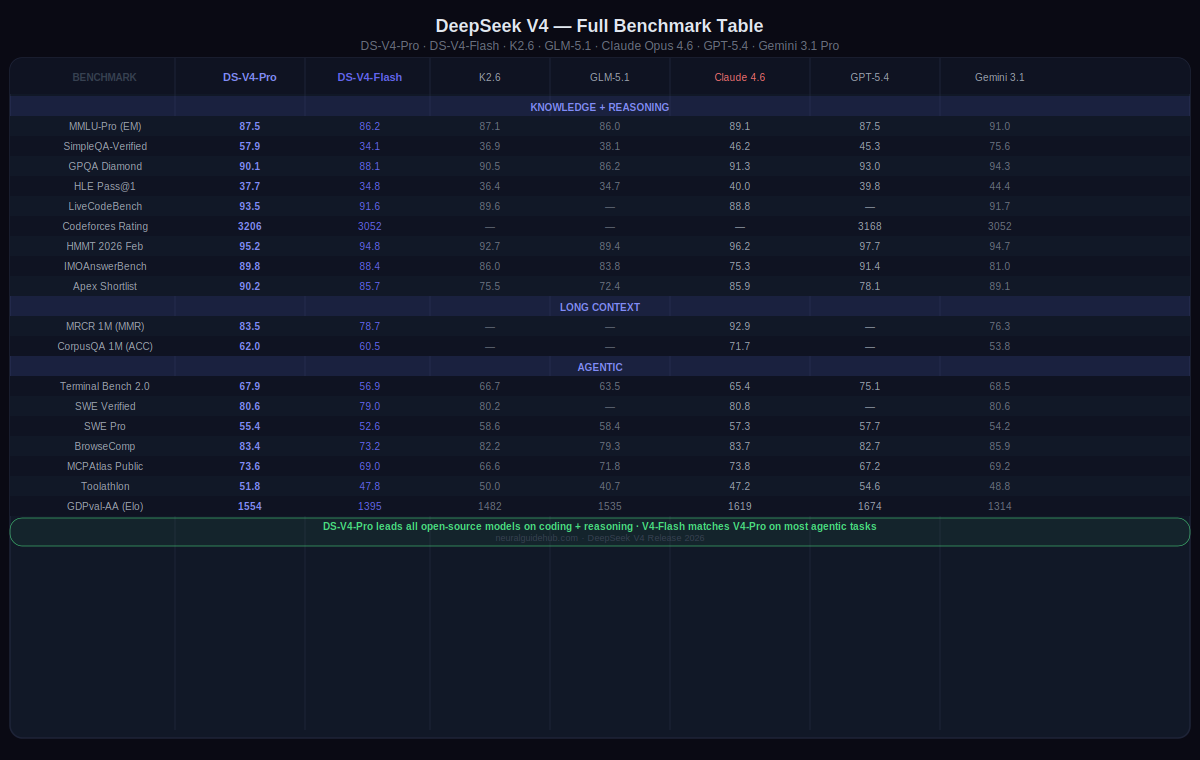The height and width of the screenshot is (760, 1200).
Task: Click the Gemini 3.1 column header
Action: [x=999, y=77]
